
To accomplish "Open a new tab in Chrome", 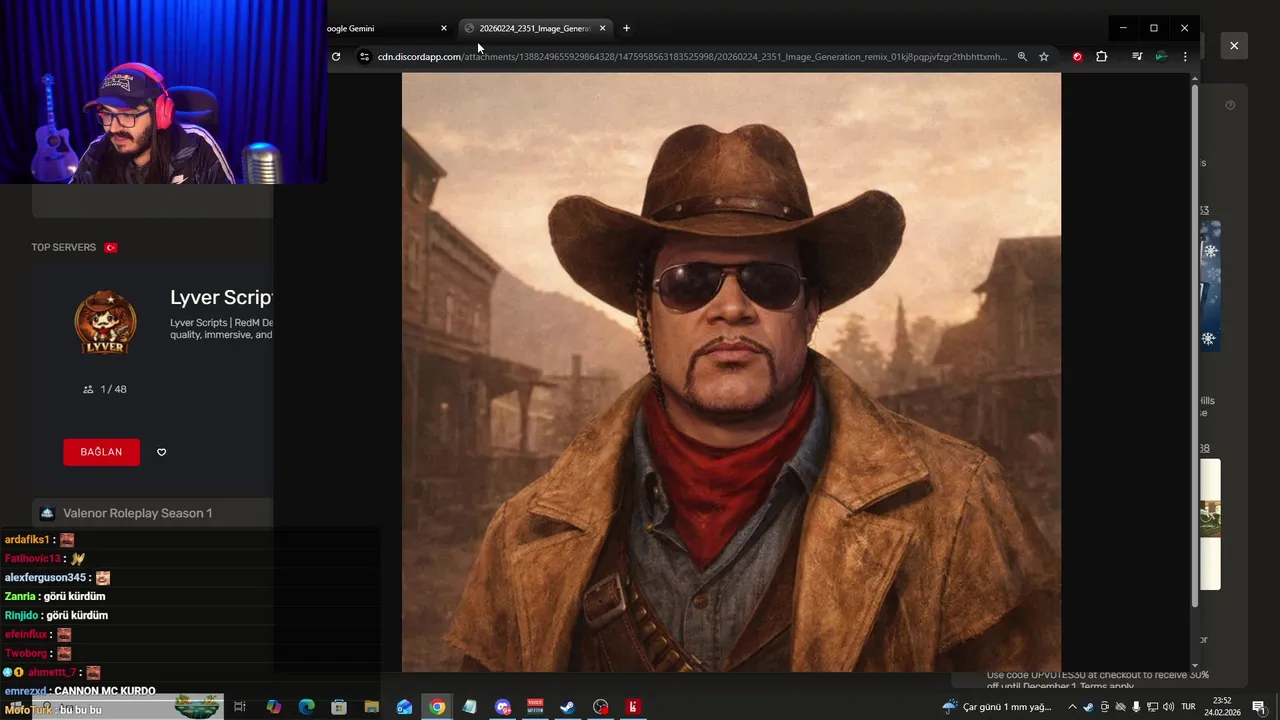I will point(626,28).
